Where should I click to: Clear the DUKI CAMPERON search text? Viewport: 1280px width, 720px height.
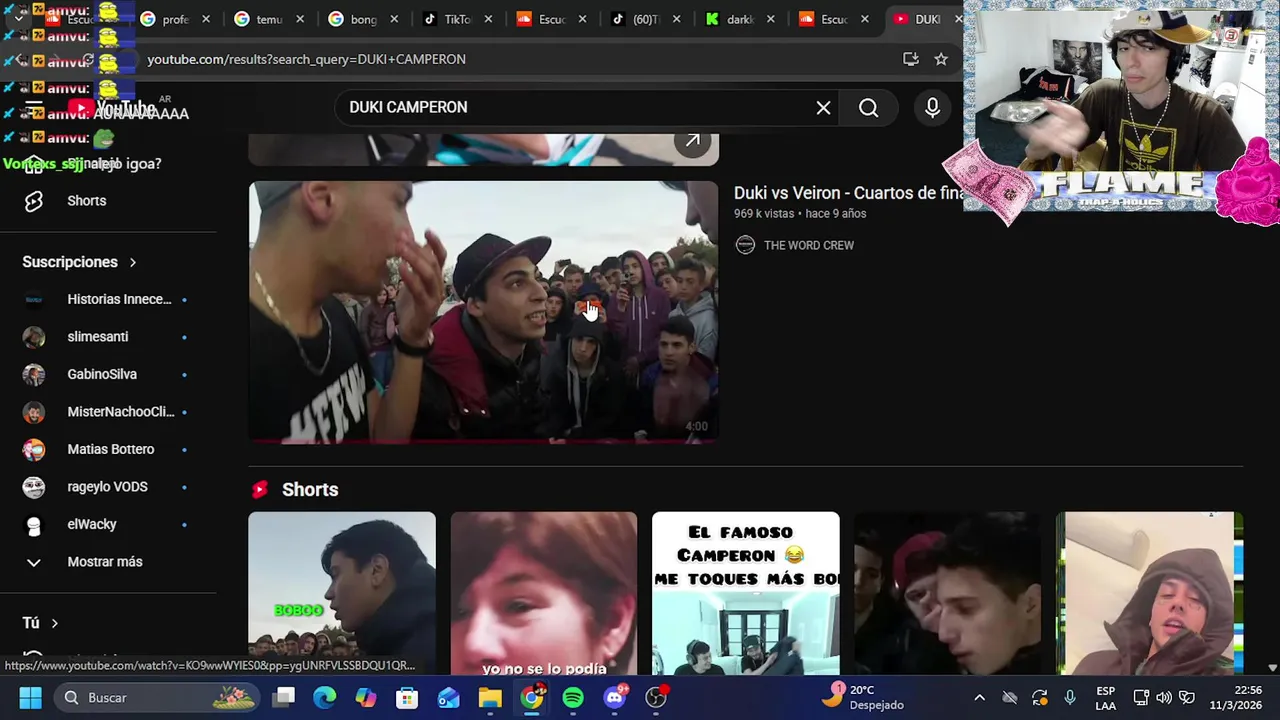(823, 108)
